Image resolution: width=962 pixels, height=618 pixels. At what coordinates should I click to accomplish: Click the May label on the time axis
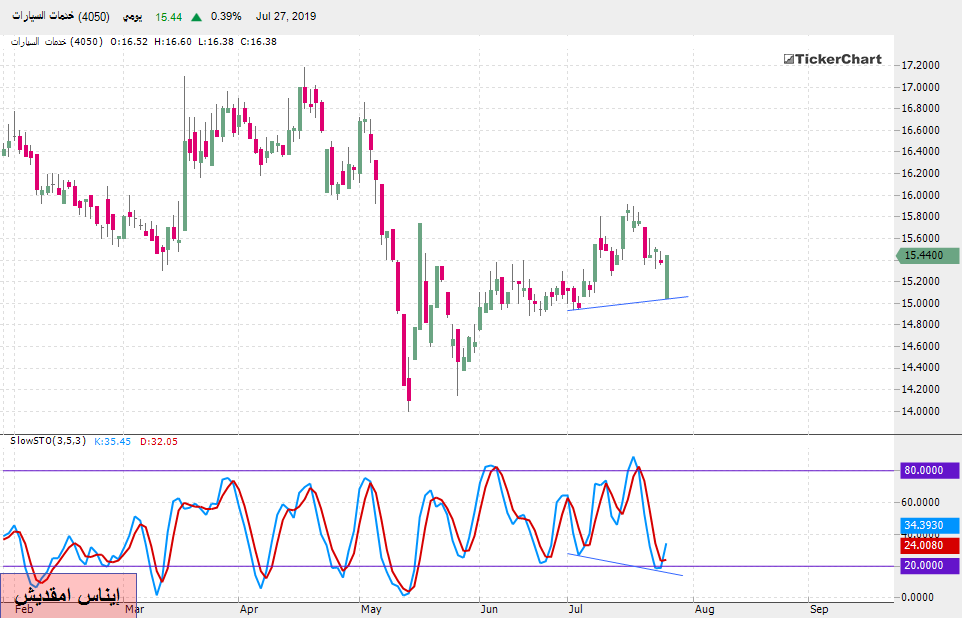coord(371,608)
